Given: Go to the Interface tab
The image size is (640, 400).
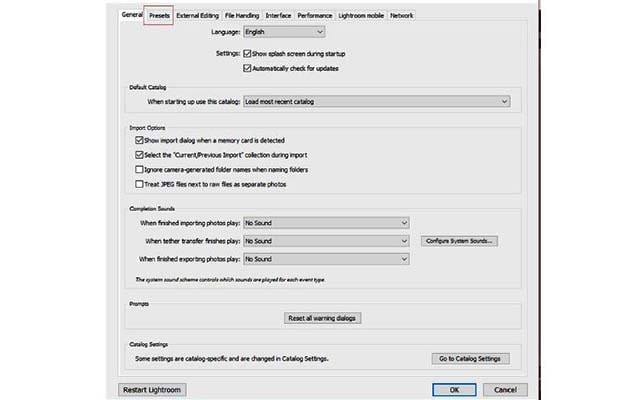Looking at the screenshot, I should (278, 16).
